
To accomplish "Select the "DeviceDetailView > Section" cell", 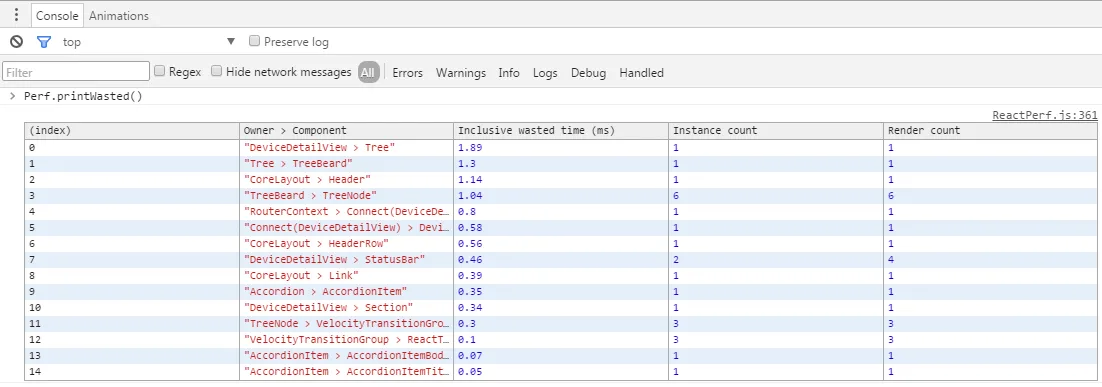I will [x=346, y=308].
